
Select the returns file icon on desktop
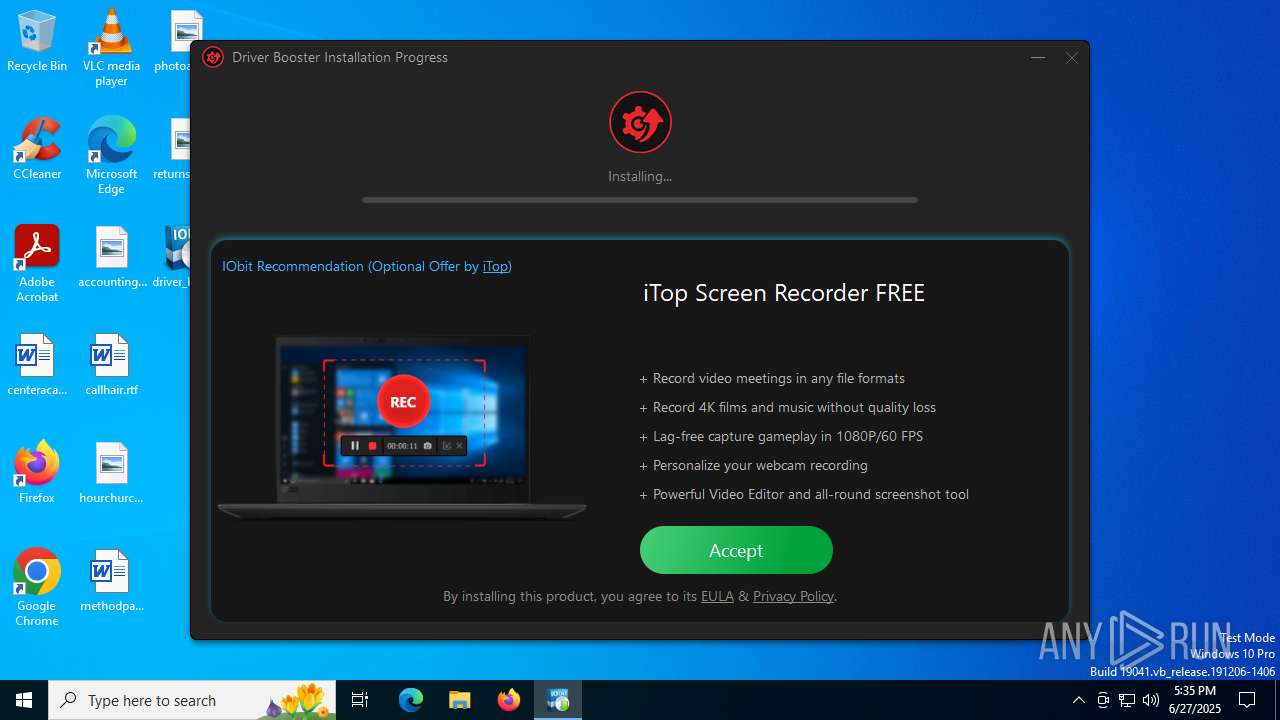(172, 150)
